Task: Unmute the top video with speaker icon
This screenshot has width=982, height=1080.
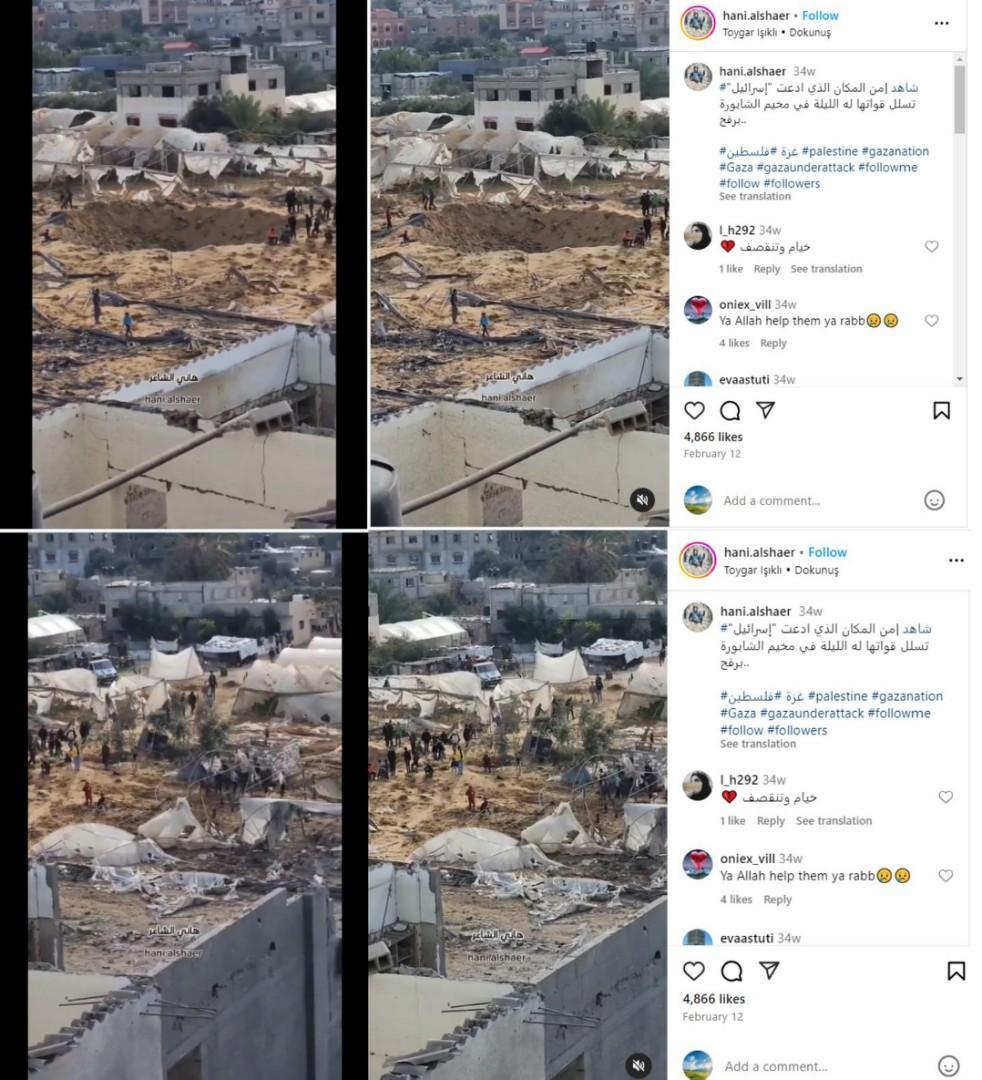Action: 642,500
